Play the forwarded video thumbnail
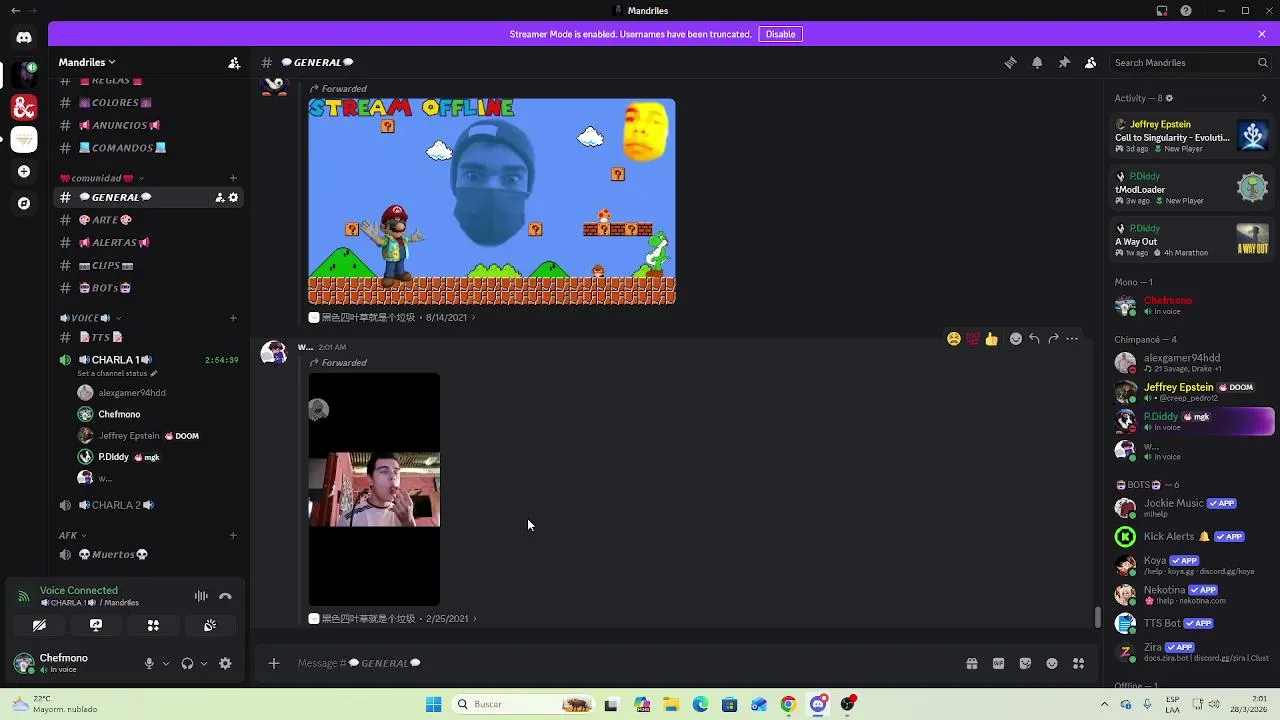Viewport: 1280px width, 720px height. click(x=374, y=490)
